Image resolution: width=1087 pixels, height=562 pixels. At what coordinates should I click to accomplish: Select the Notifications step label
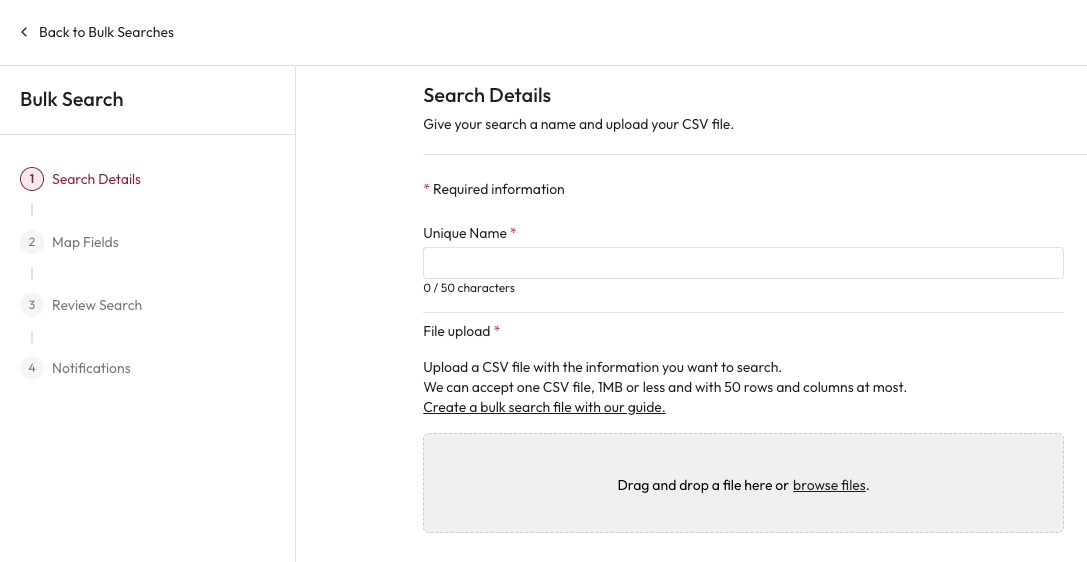point(91,368)
